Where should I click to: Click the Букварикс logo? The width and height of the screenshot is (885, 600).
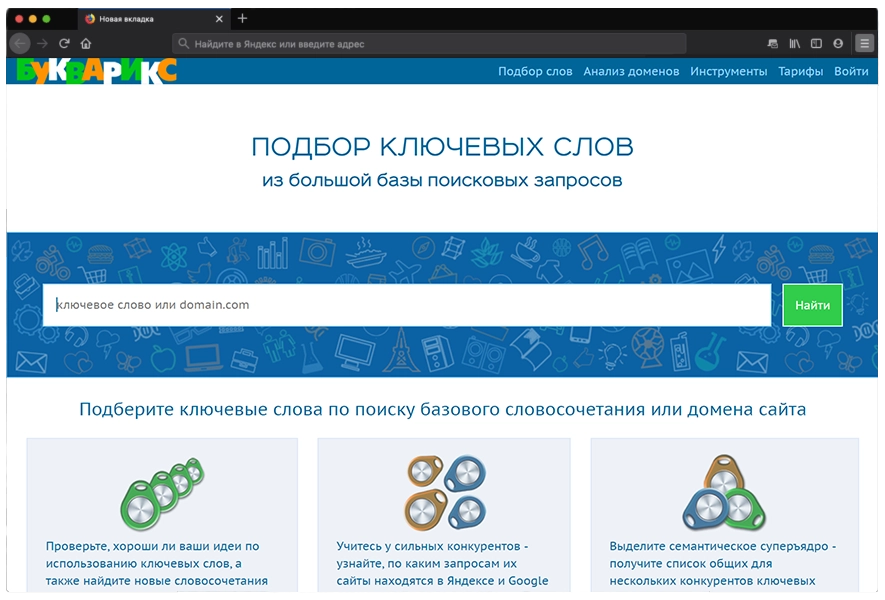[97, 71]
